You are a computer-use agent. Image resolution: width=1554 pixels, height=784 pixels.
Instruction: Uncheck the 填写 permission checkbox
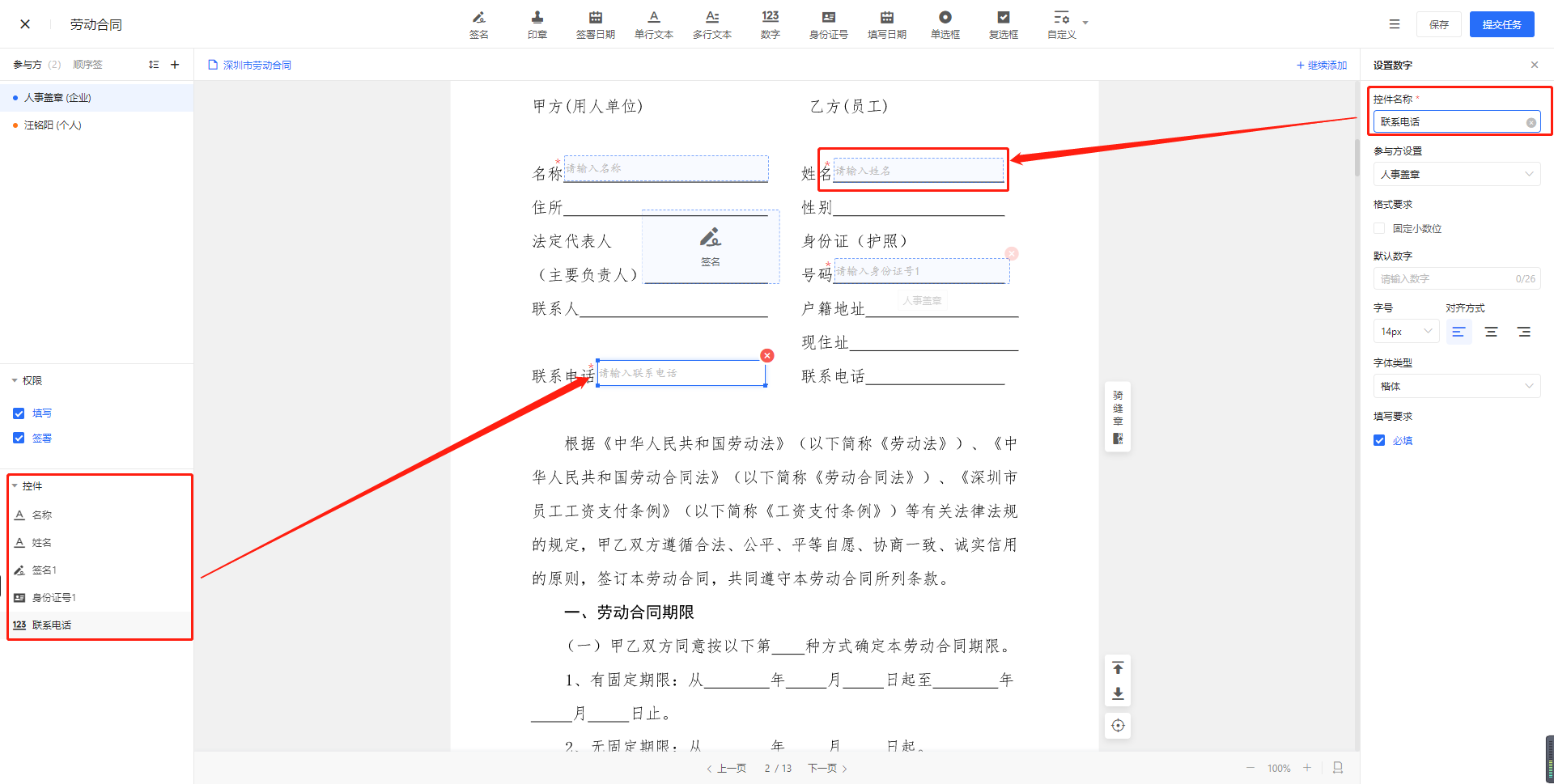19,413
